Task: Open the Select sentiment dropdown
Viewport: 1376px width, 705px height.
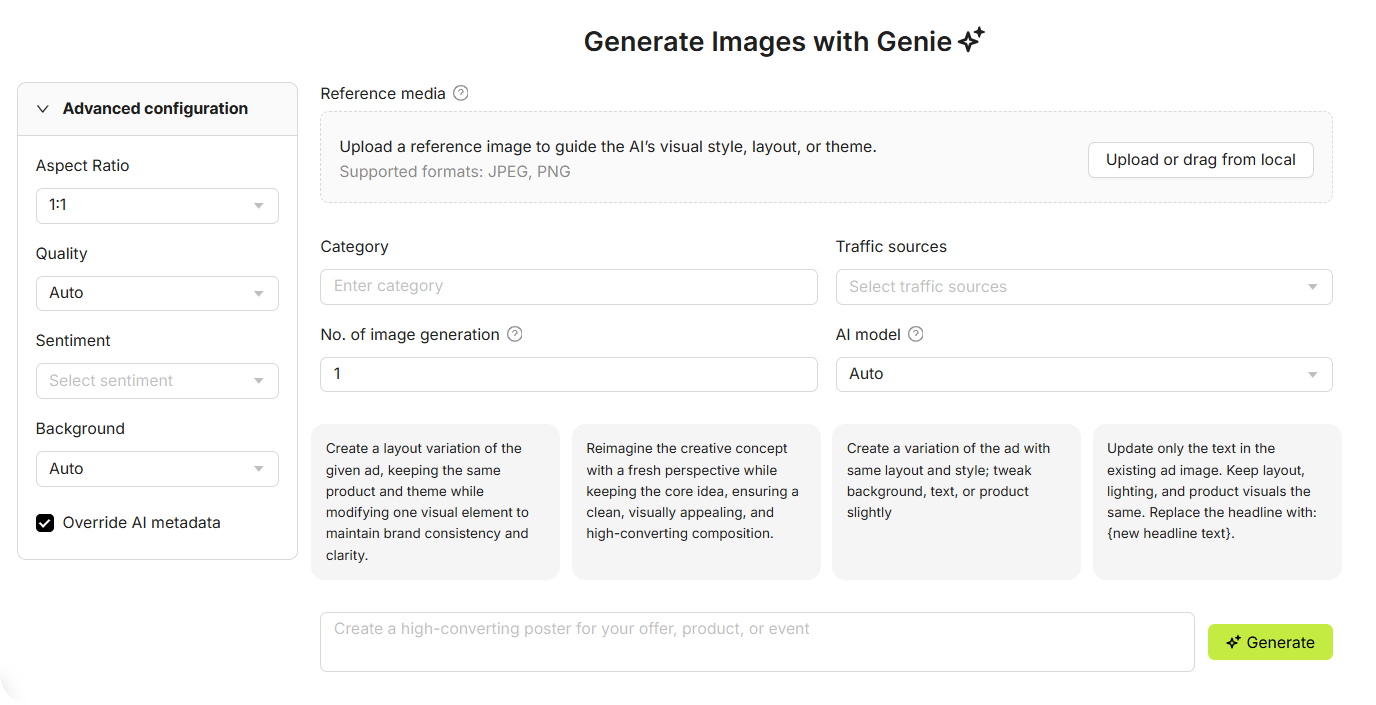Action: (157, 381)
